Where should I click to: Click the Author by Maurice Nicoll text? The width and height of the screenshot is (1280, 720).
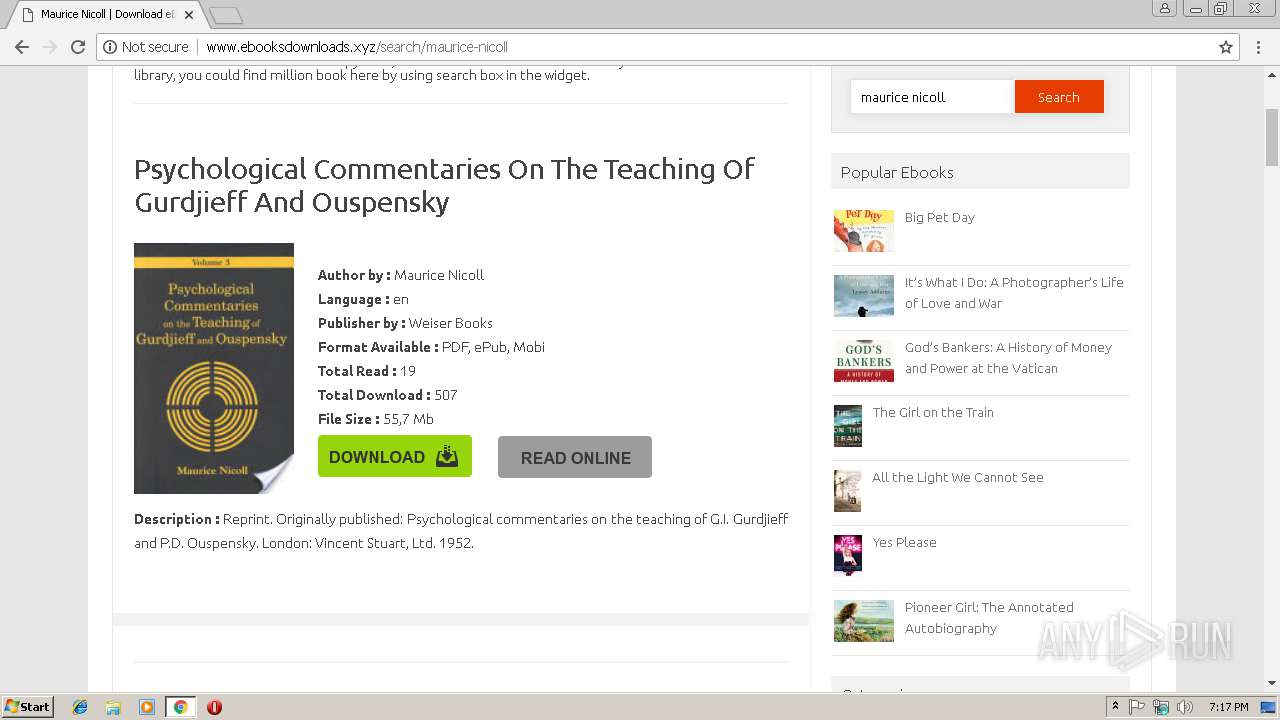401,275
